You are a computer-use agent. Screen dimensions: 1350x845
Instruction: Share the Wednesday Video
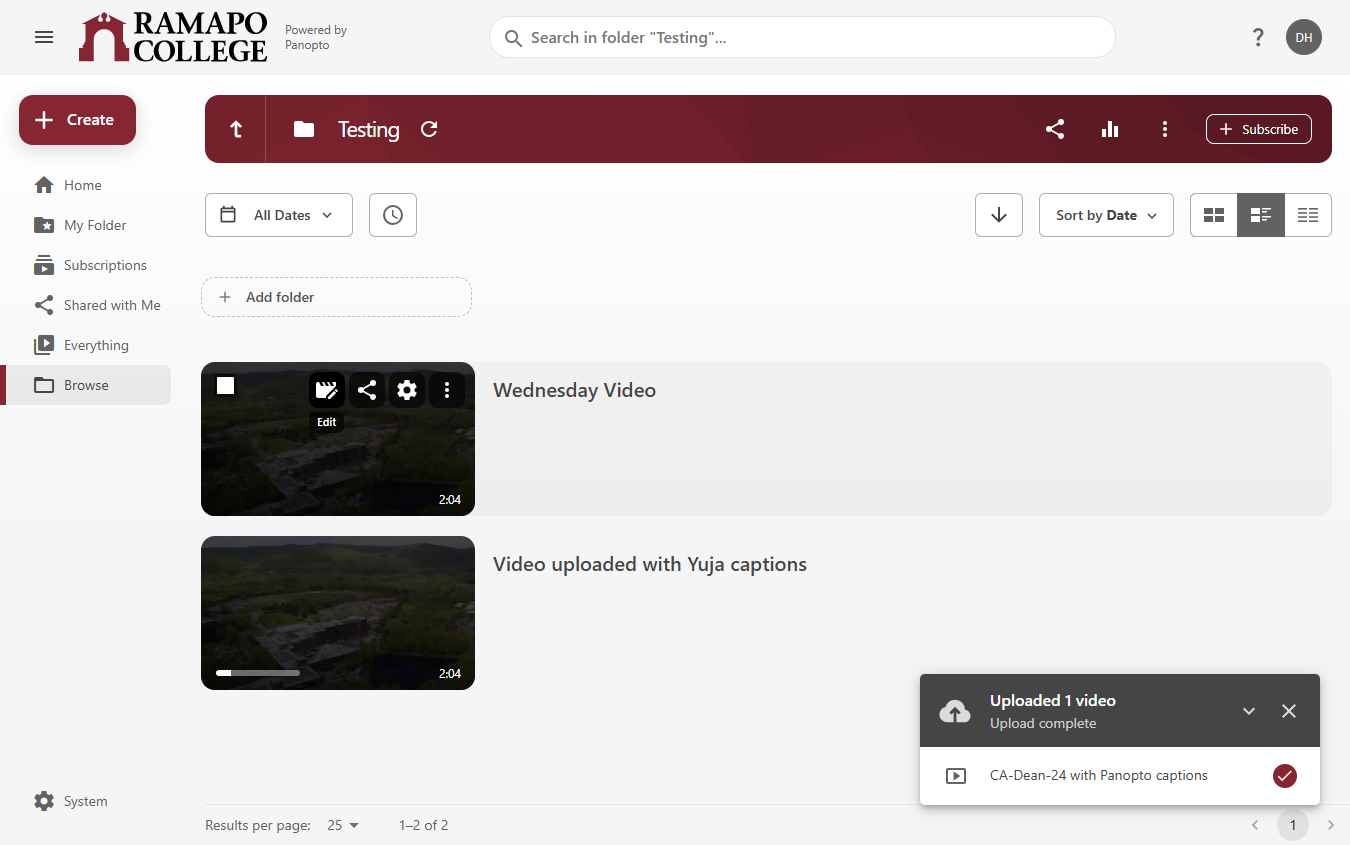(x=367, y=390)
